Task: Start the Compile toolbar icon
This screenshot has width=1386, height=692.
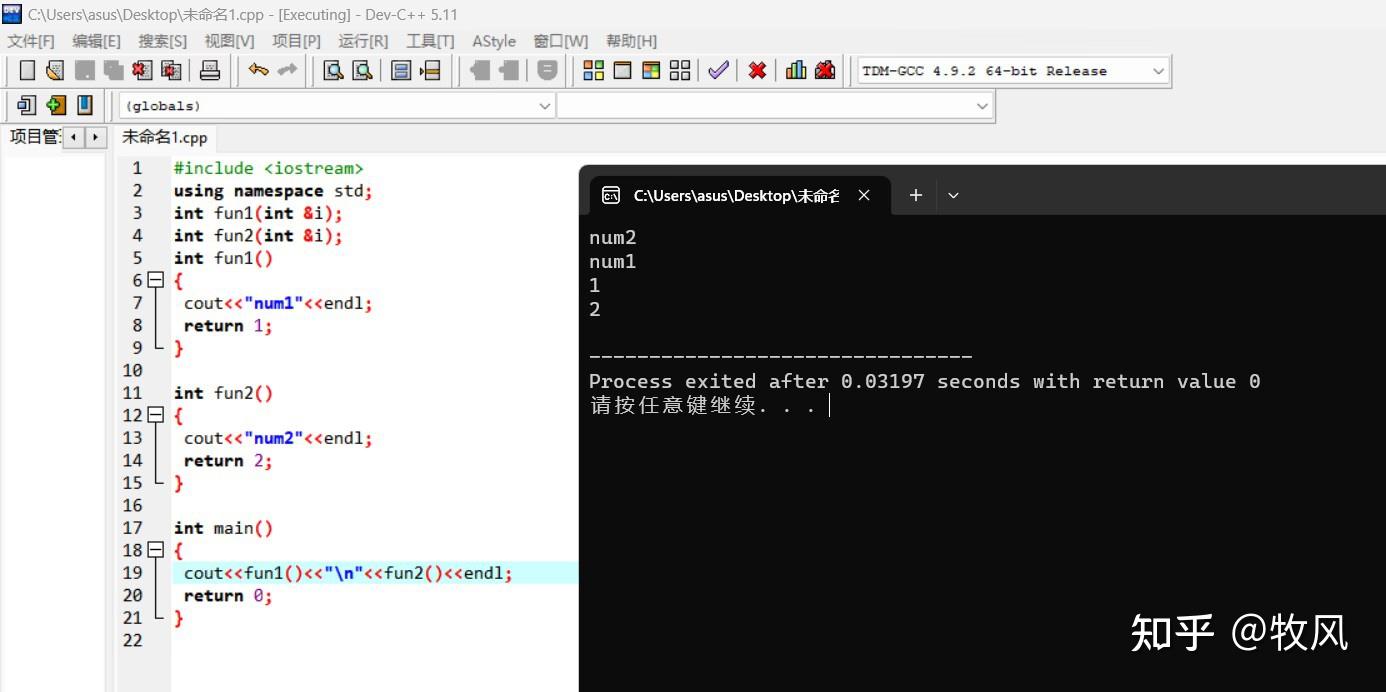Action: (x=593, y=70)
